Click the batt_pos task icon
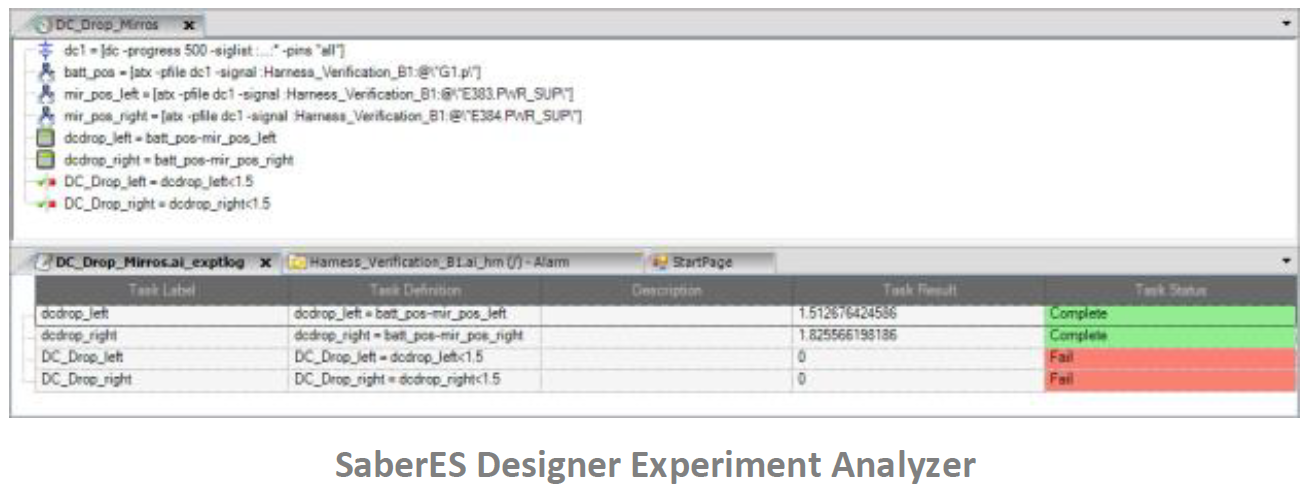The image size is (1303, 489). (x=45, y=71)
